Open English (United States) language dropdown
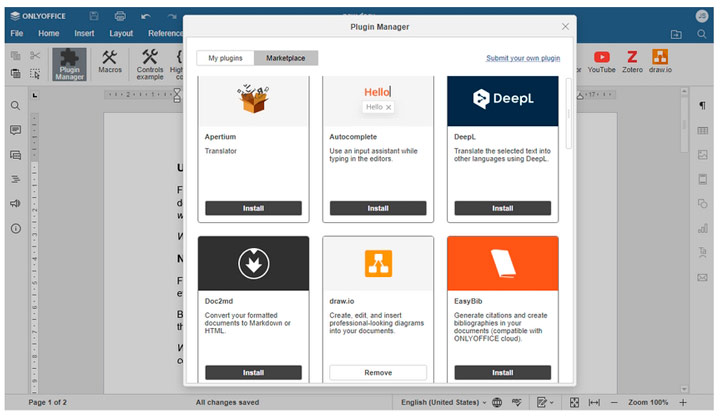The height and width of the screenshot is (416, 720). [443, 402]
